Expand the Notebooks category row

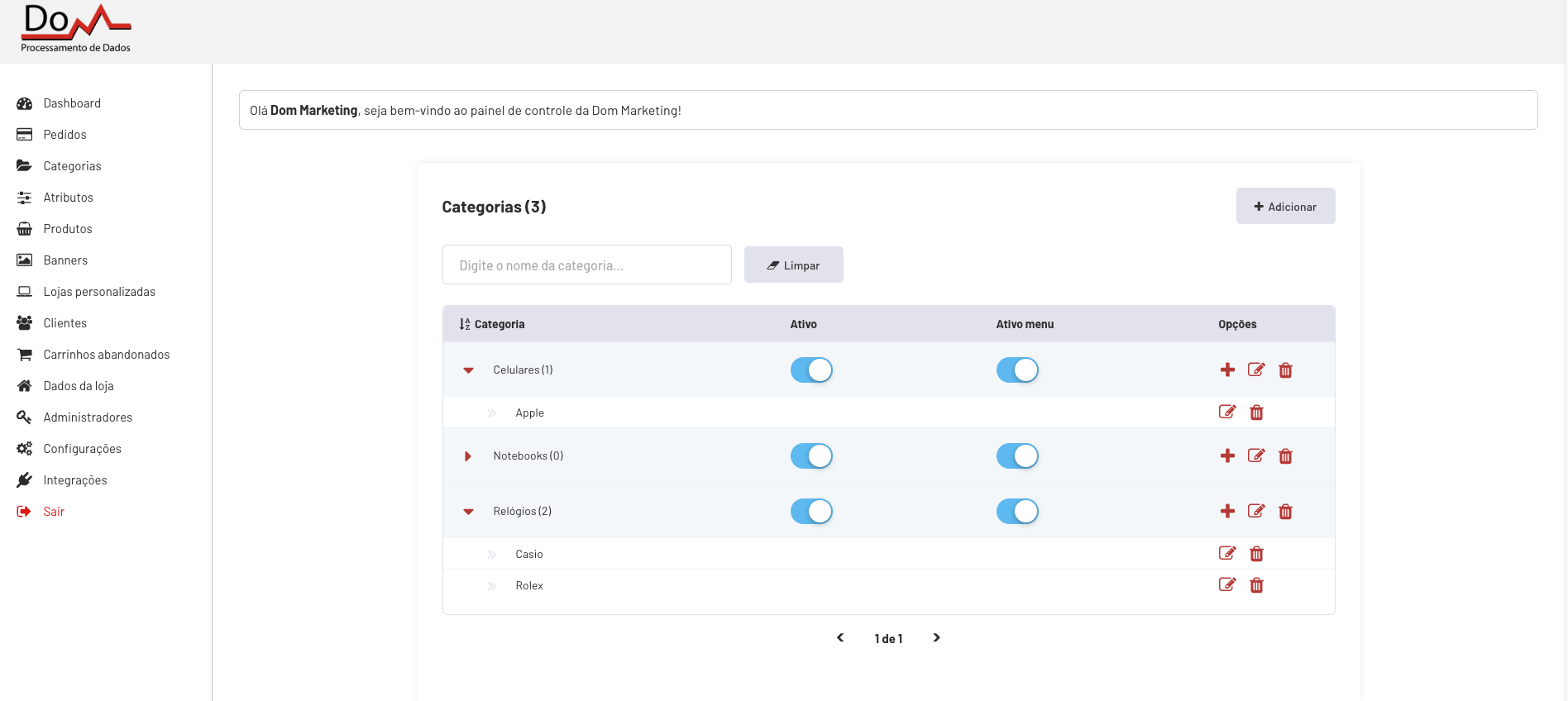click(468, 456)
